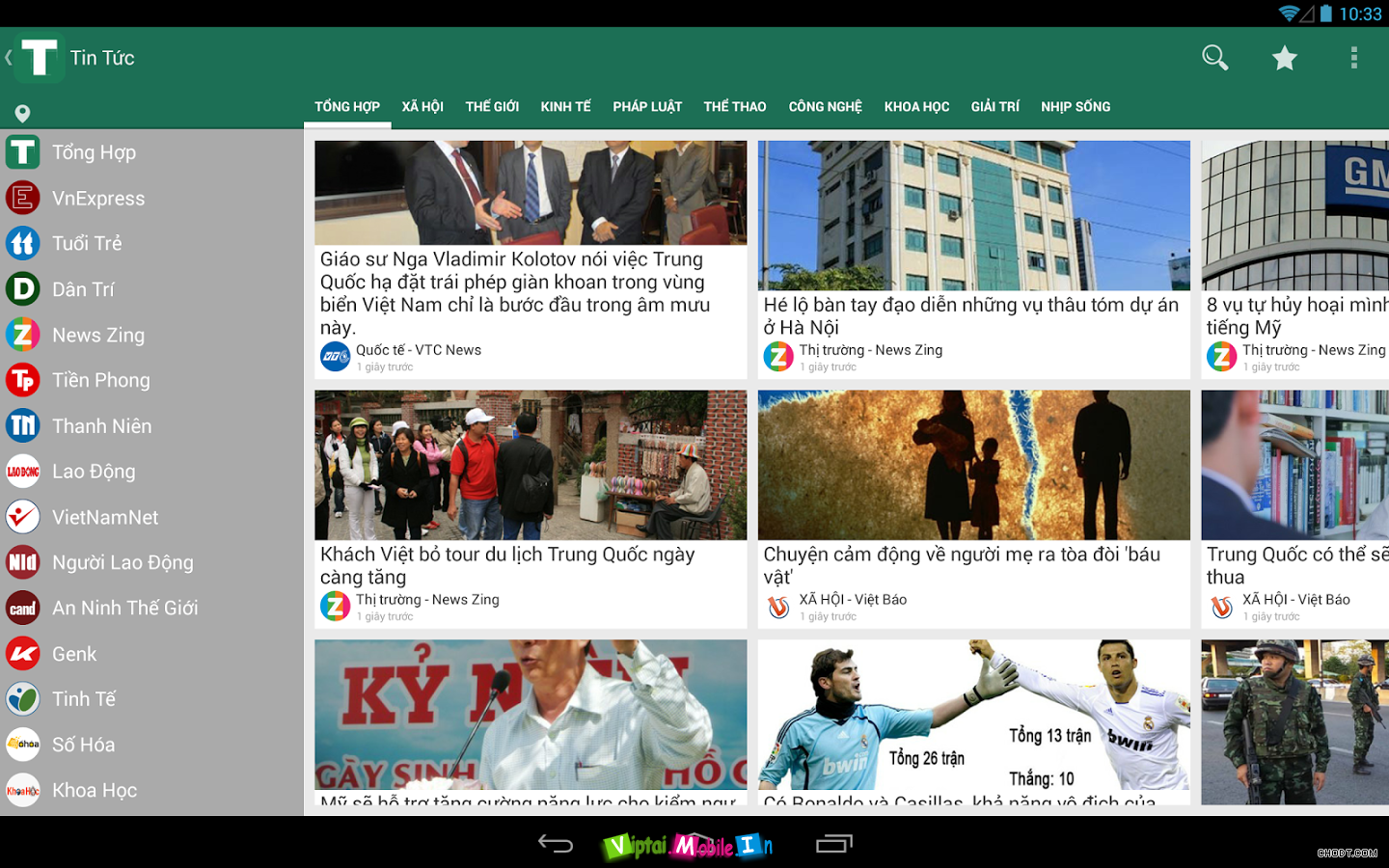
Task: Select the Tổng Hợp source icon
Action: click(x=23, y=152)
